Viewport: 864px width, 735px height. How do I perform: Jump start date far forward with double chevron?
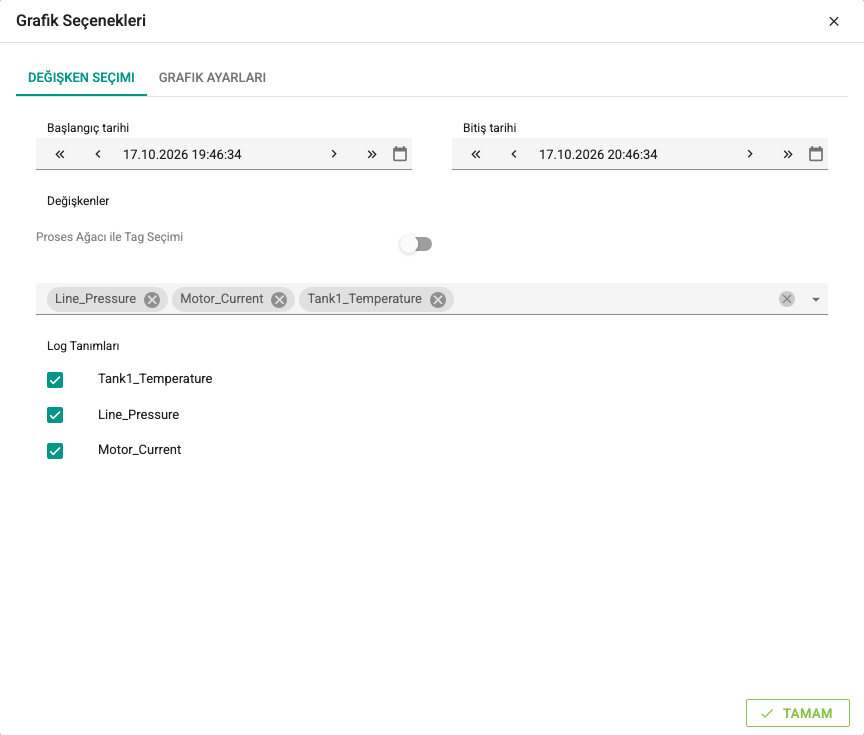[372, 154]
